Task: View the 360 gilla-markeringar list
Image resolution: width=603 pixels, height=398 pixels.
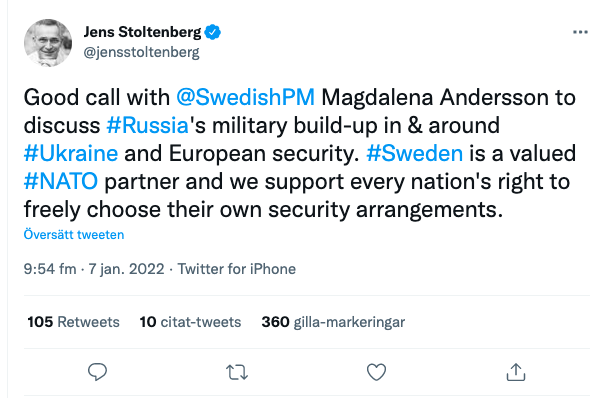Action: [x=333, y=322]
